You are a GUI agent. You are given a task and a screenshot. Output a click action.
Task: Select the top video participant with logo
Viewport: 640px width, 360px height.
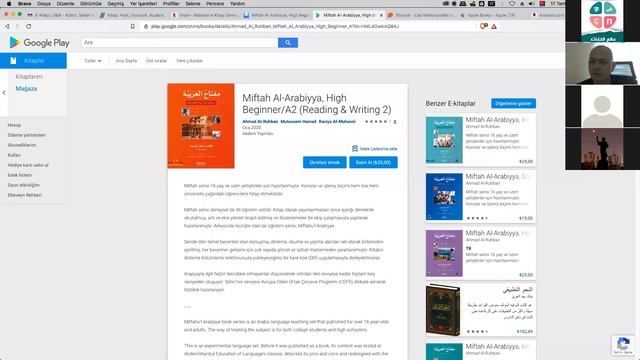click(602, 21)
